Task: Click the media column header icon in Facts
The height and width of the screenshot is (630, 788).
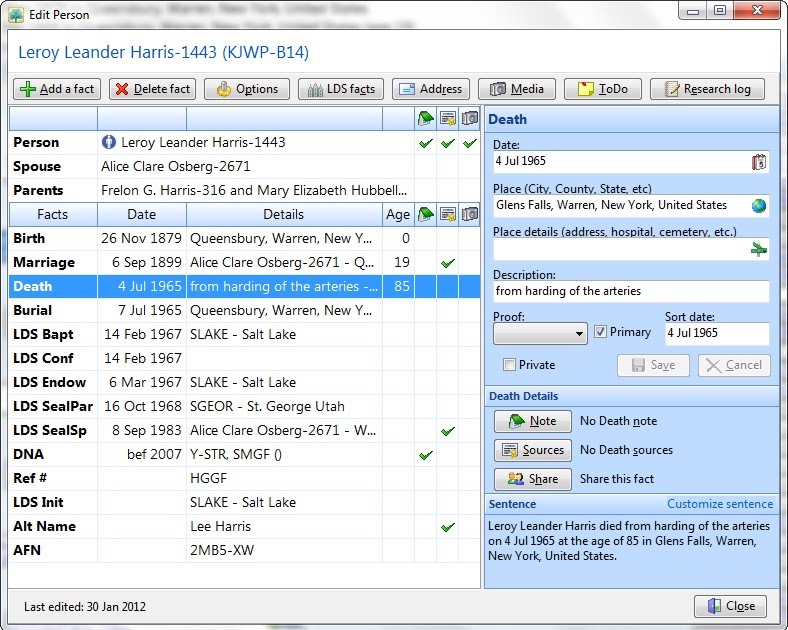Action: point(469,214)
